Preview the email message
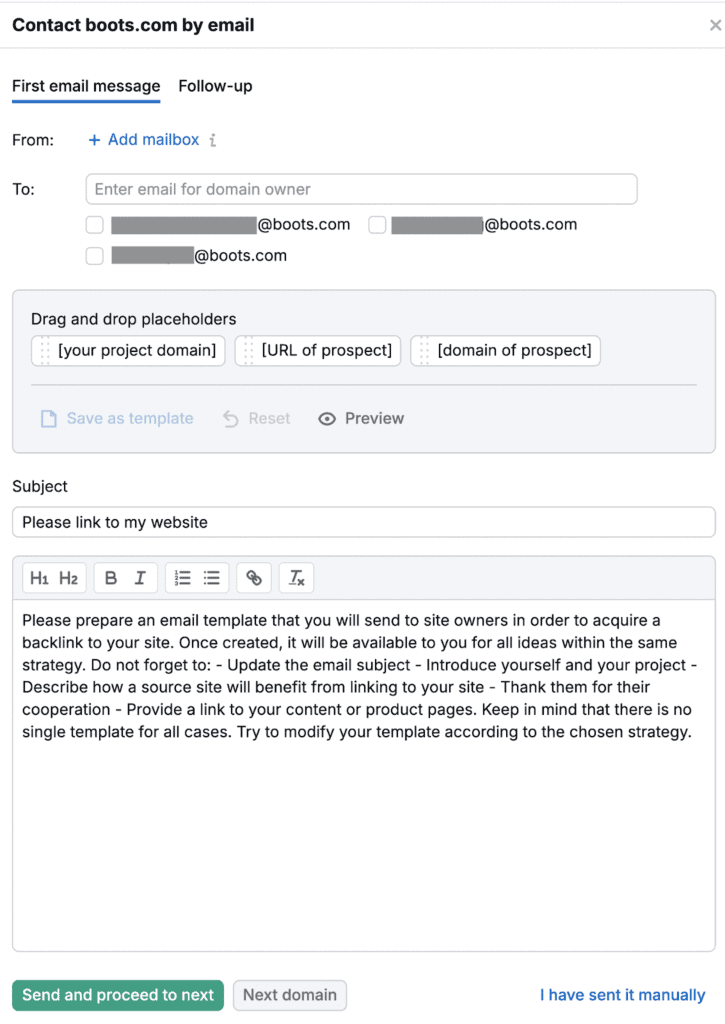This screenshot has height=1024, width=725. coord(361,418)
